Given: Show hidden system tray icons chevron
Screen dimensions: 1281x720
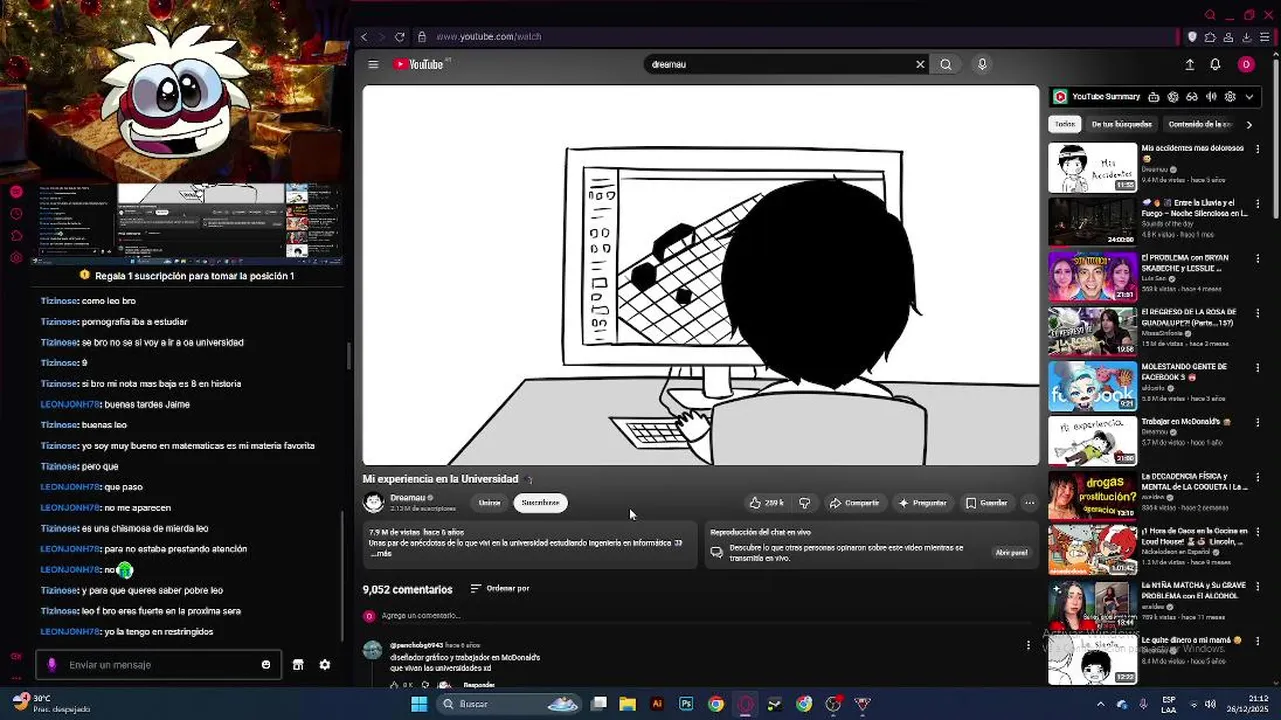Looking at the screenshot, I should pyautogui.click(x=1101, y=704).
